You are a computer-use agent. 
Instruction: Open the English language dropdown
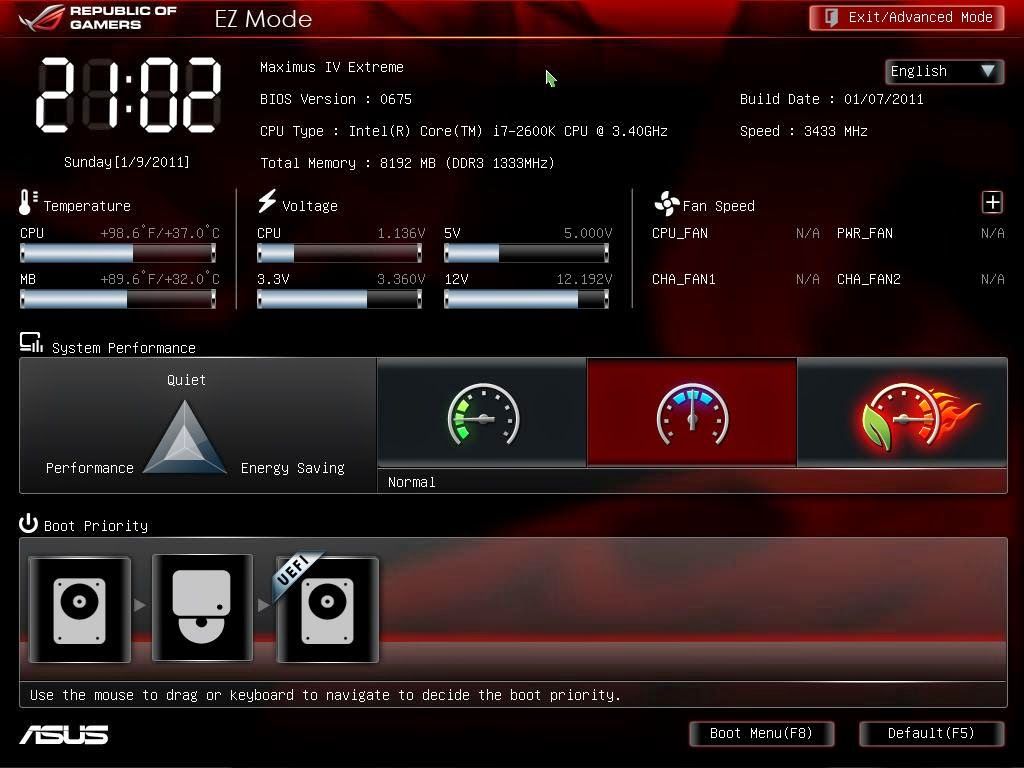pos(944,71)
